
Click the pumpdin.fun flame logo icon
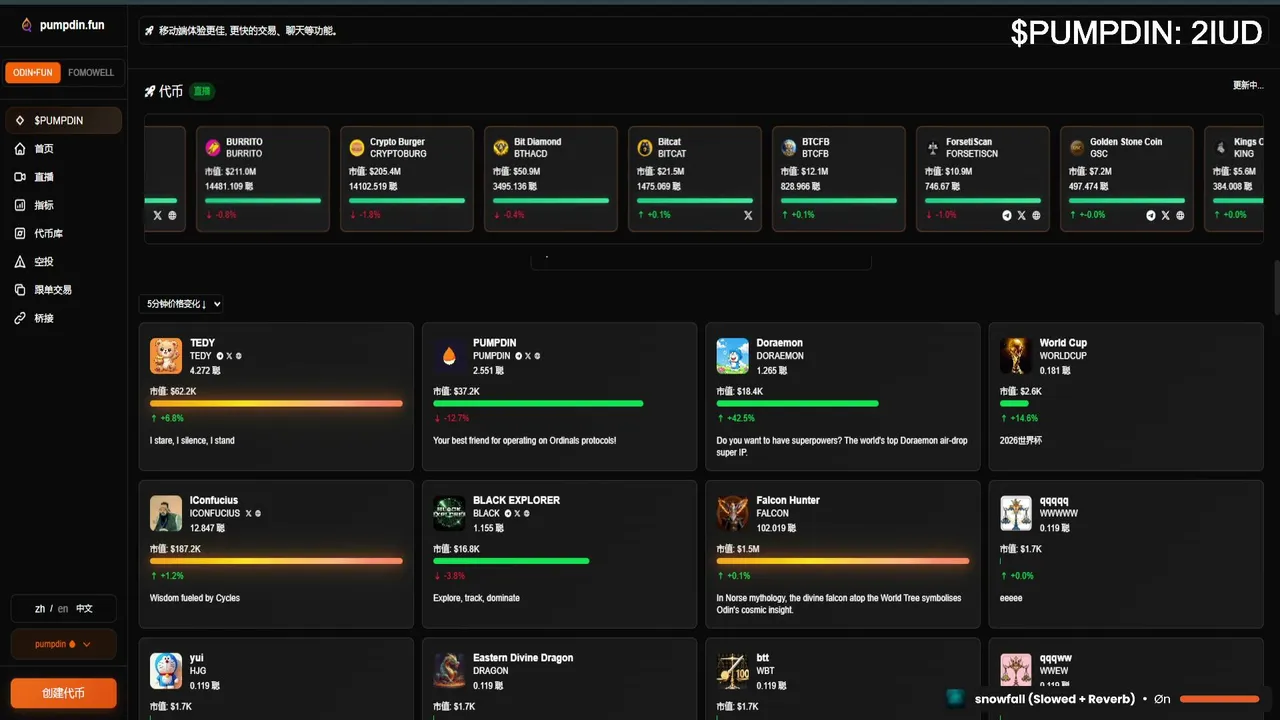point(27,25)
